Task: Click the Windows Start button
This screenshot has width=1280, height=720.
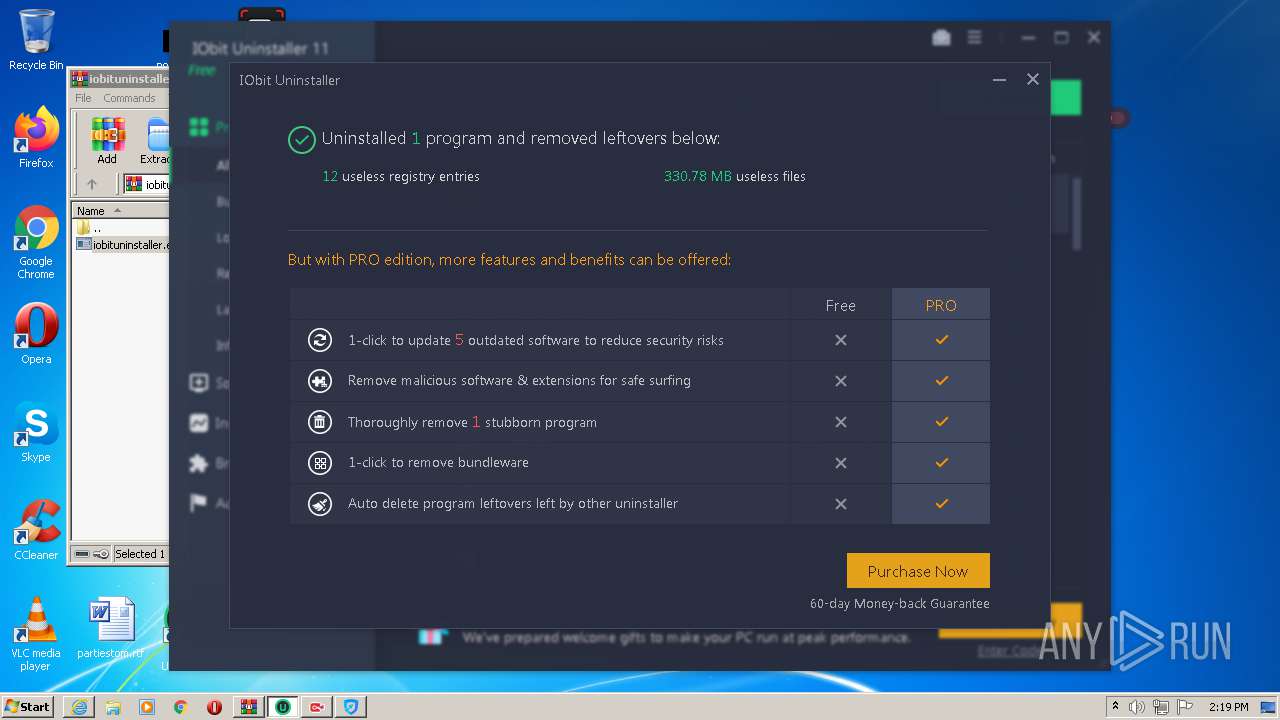Action: pos(28,706)
